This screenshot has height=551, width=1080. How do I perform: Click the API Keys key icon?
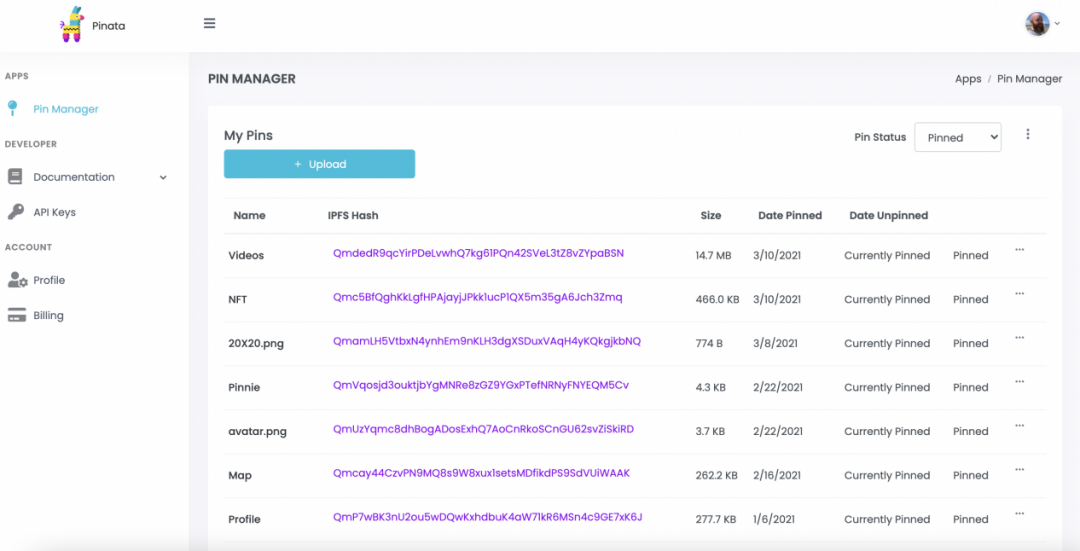15,212
